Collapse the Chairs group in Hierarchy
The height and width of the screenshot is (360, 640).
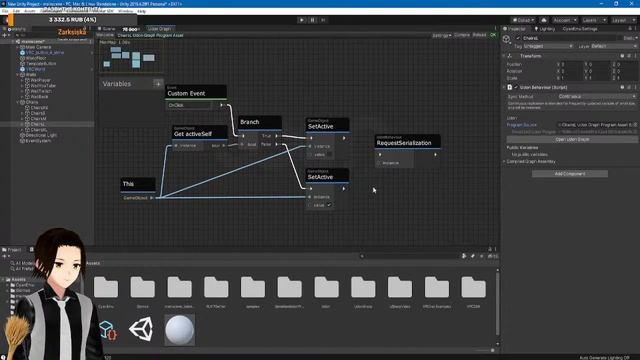(18, 102)
